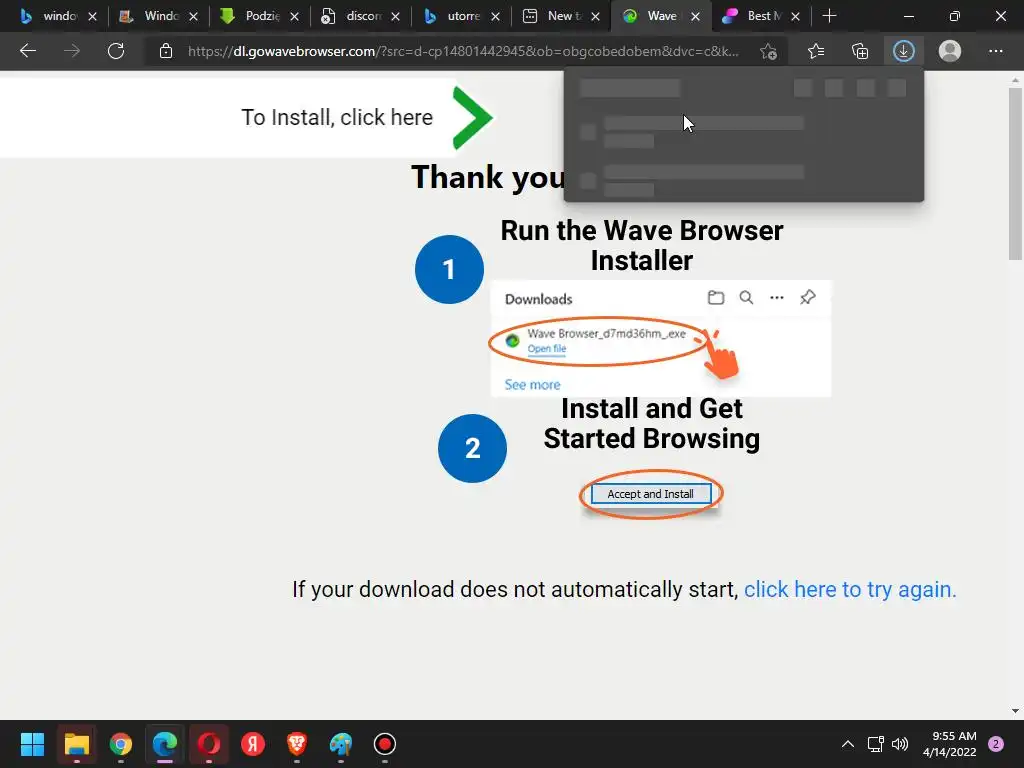Click the forward navigation arrow

click(x=72, y=51)
